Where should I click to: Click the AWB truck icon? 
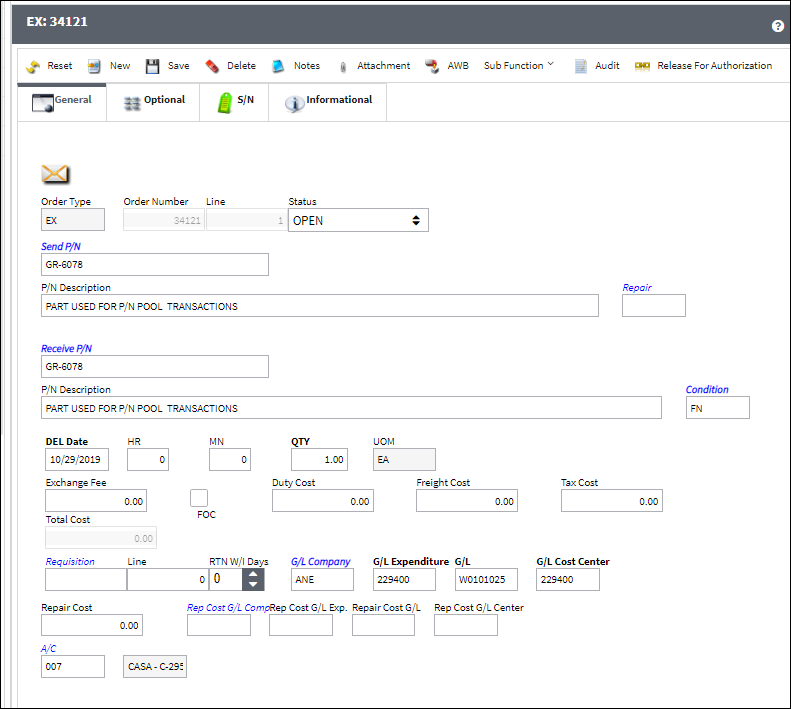(x=432, y=66)
